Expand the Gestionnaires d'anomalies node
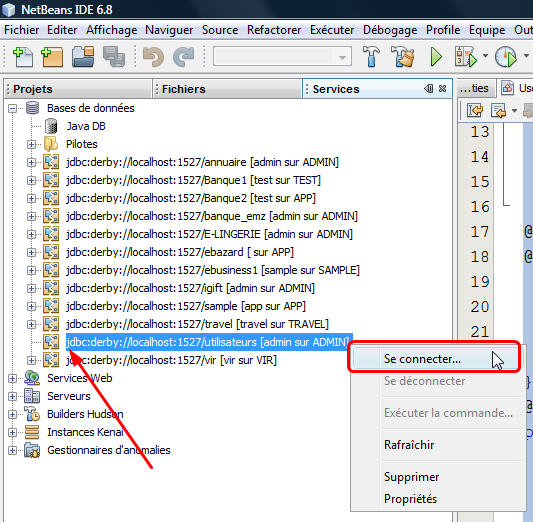Viewport: 533px width, 522px height. tap(13, 450)
